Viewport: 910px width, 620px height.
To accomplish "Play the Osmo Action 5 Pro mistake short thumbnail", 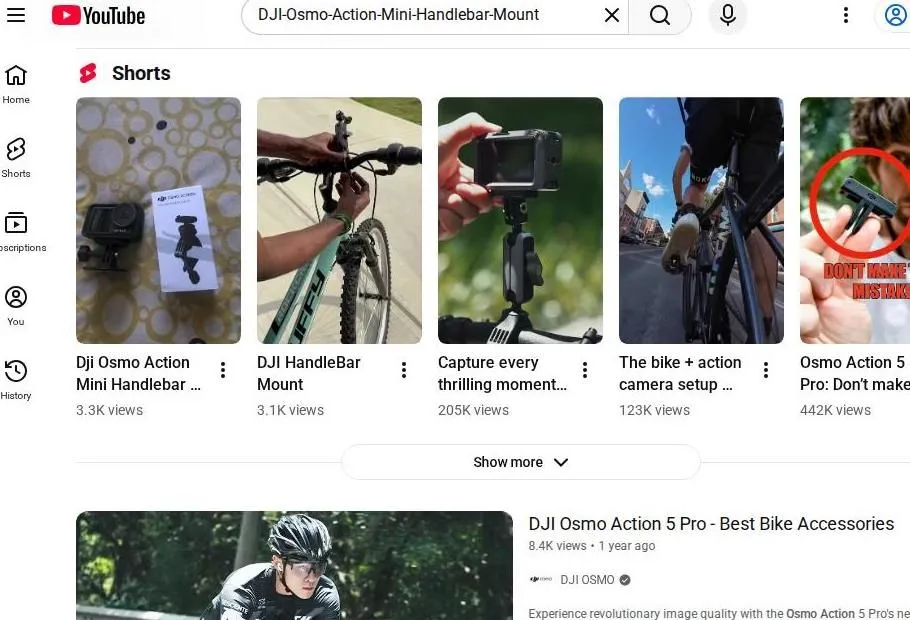I will (x=855, y=220).
